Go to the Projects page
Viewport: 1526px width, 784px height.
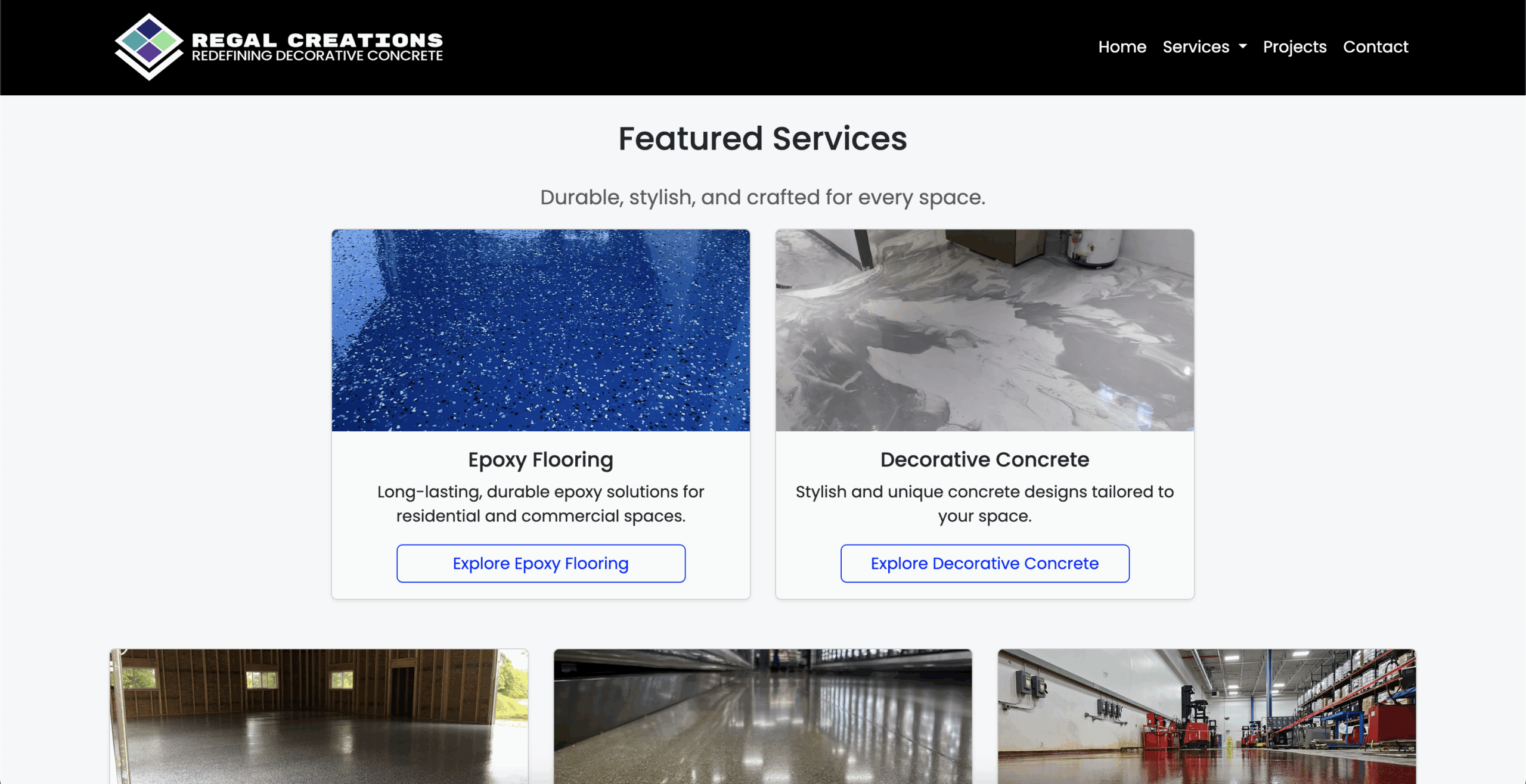pos(1295,46)
